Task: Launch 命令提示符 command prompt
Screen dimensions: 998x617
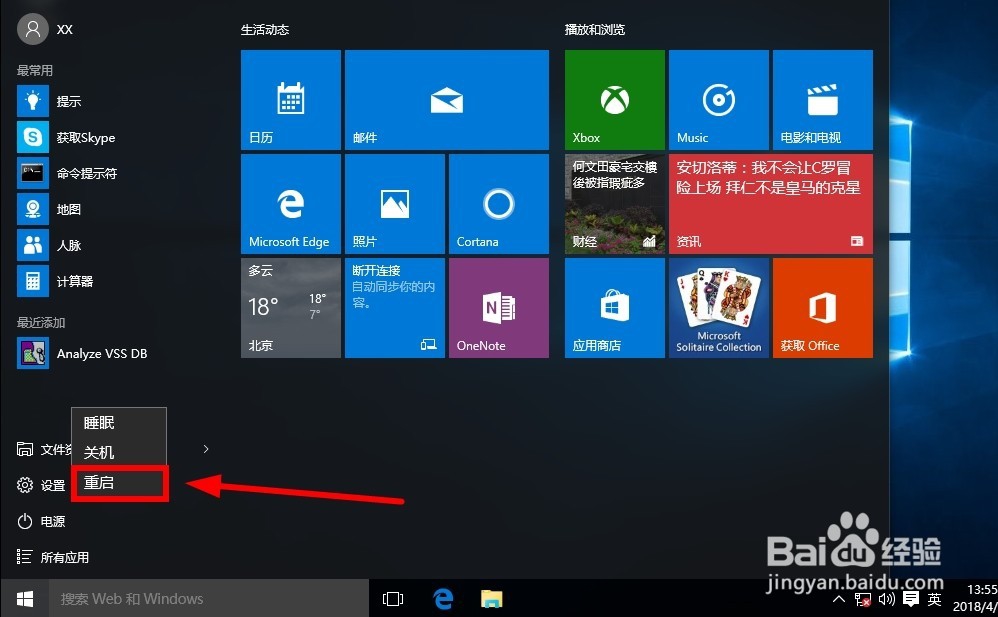Action: point(115,173)
